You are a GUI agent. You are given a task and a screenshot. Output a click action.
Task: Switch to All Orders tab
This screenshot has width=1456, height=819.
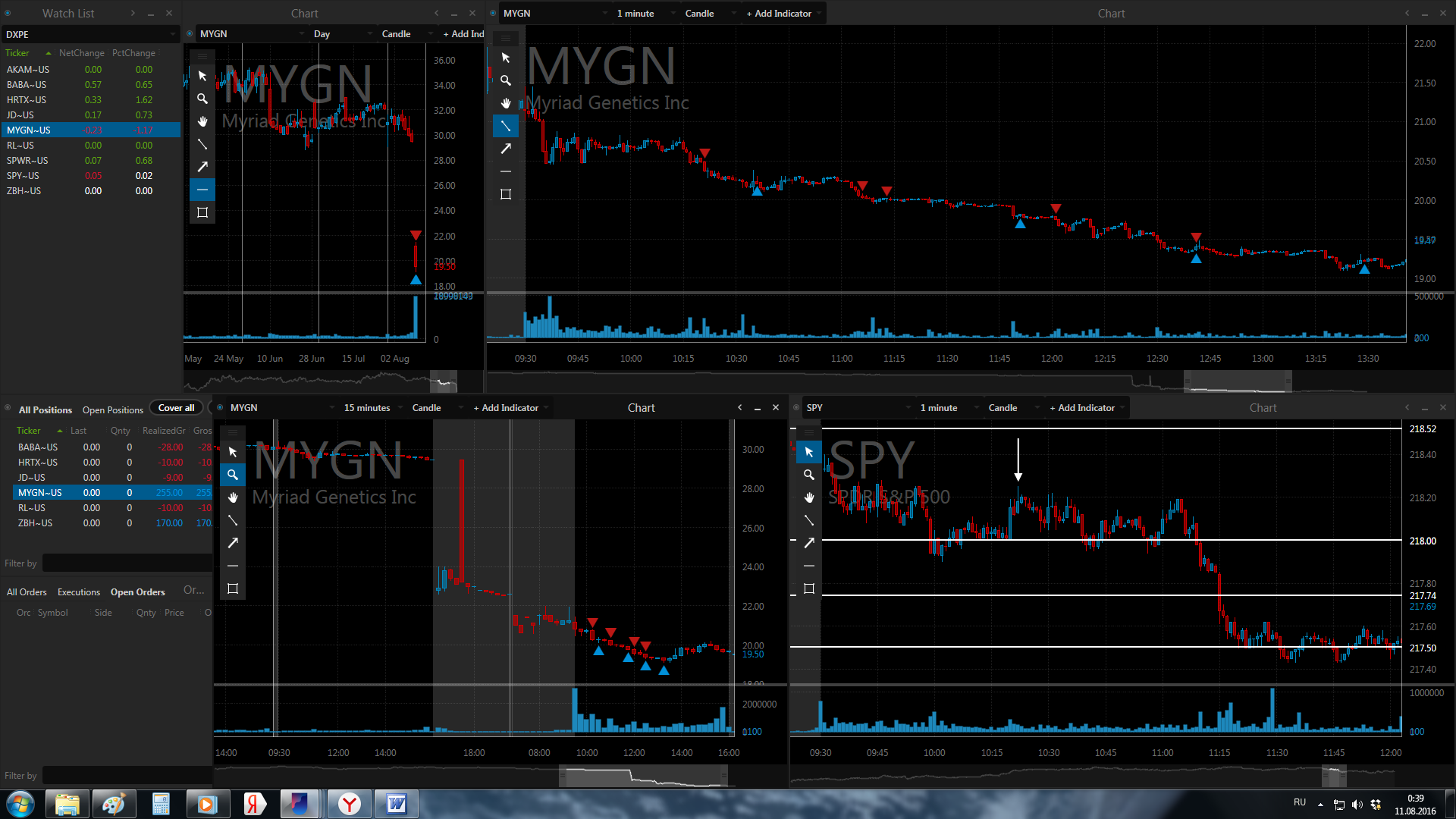27,591
